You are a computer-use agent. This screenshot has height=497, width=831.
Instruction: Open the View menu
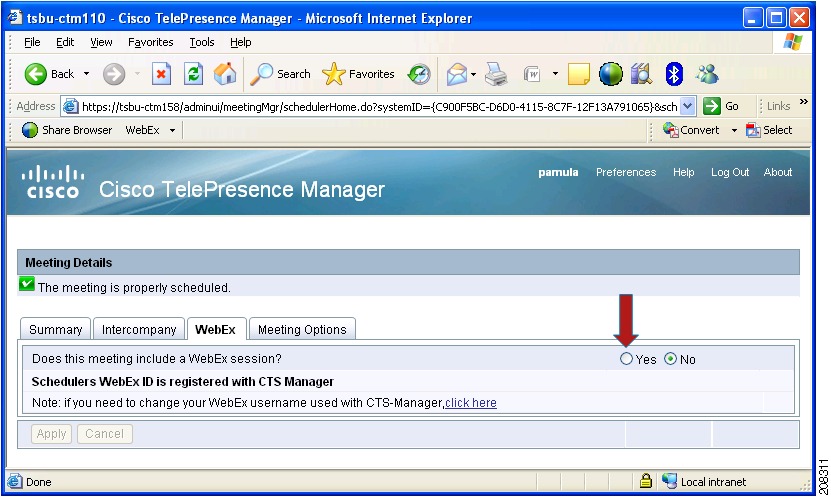(101, 42)
